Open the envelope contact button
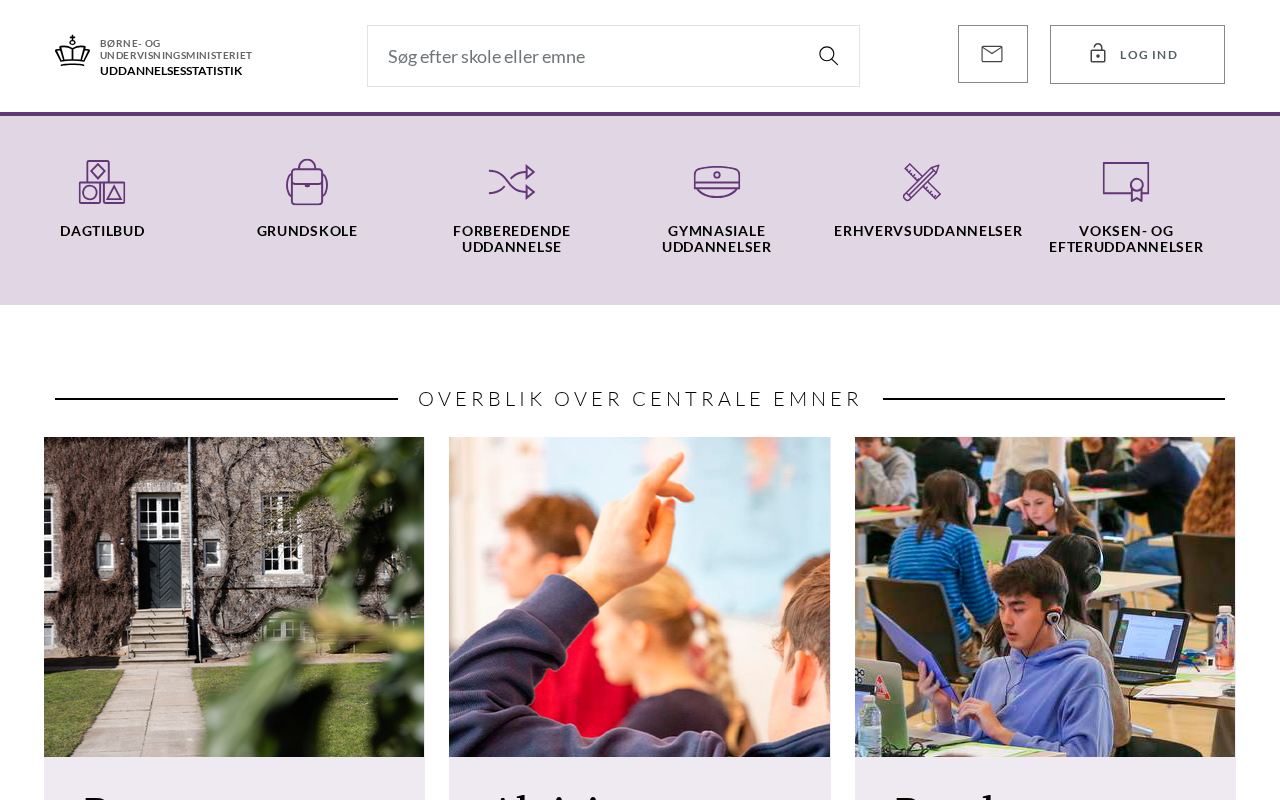 pos(992,54)
